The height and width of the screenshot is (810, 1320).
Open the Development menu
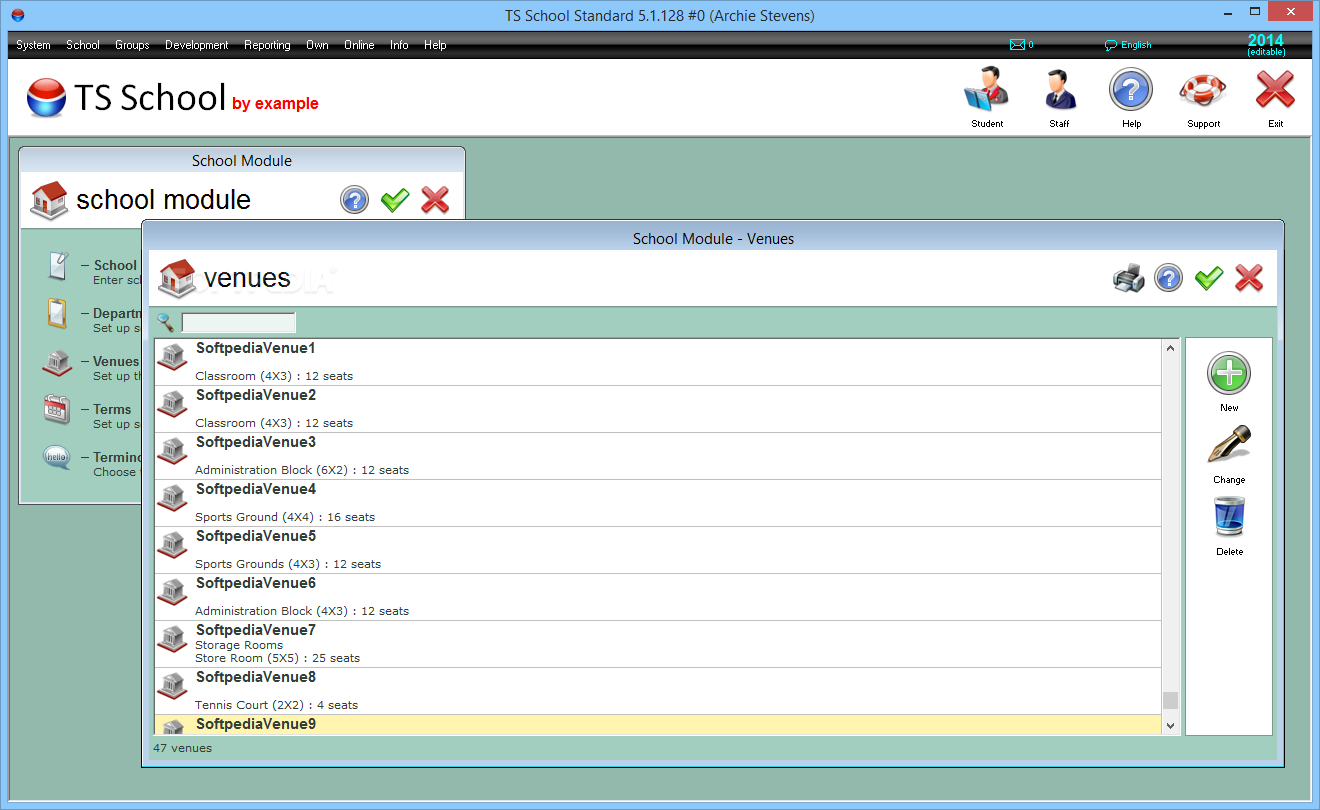[197, 45]
